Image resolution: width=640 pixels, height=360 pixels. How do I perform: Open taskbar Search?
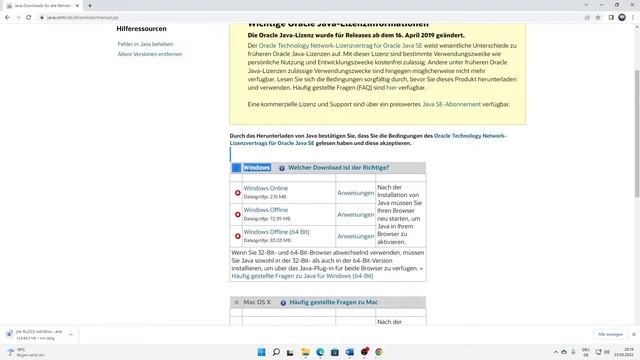pyautogui.click(x=276, y=352)
